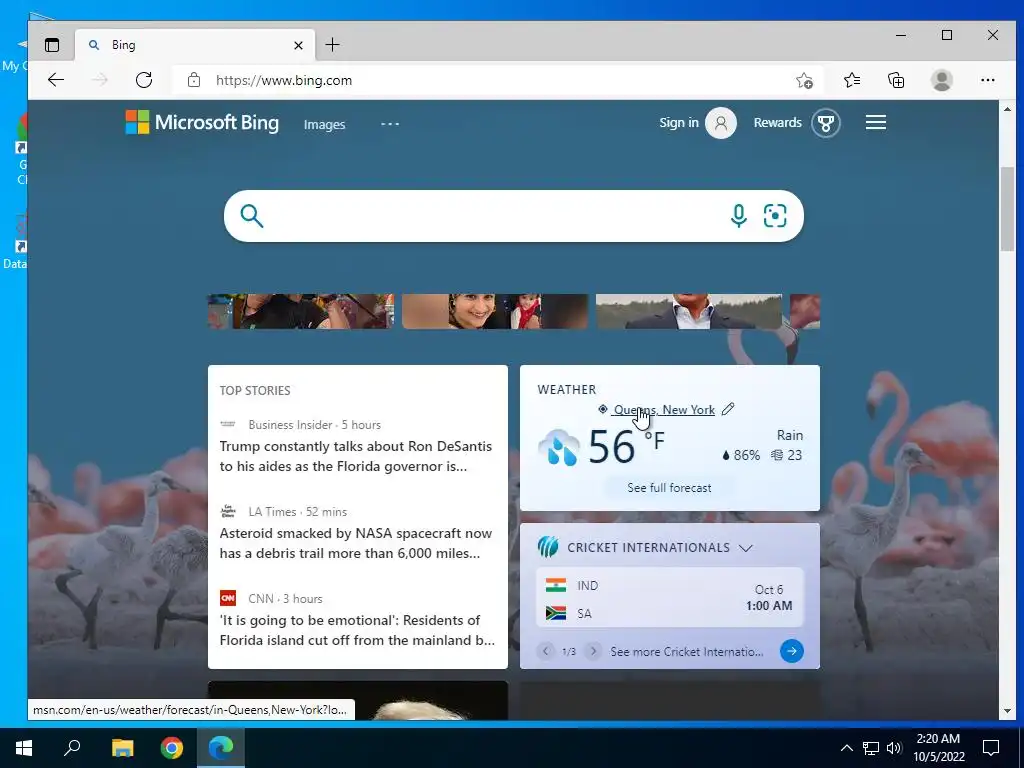Click the page scrollbar up arrow
Image resolution: width=1024 pixels, height=768 pixels.
pos(1007,110)
